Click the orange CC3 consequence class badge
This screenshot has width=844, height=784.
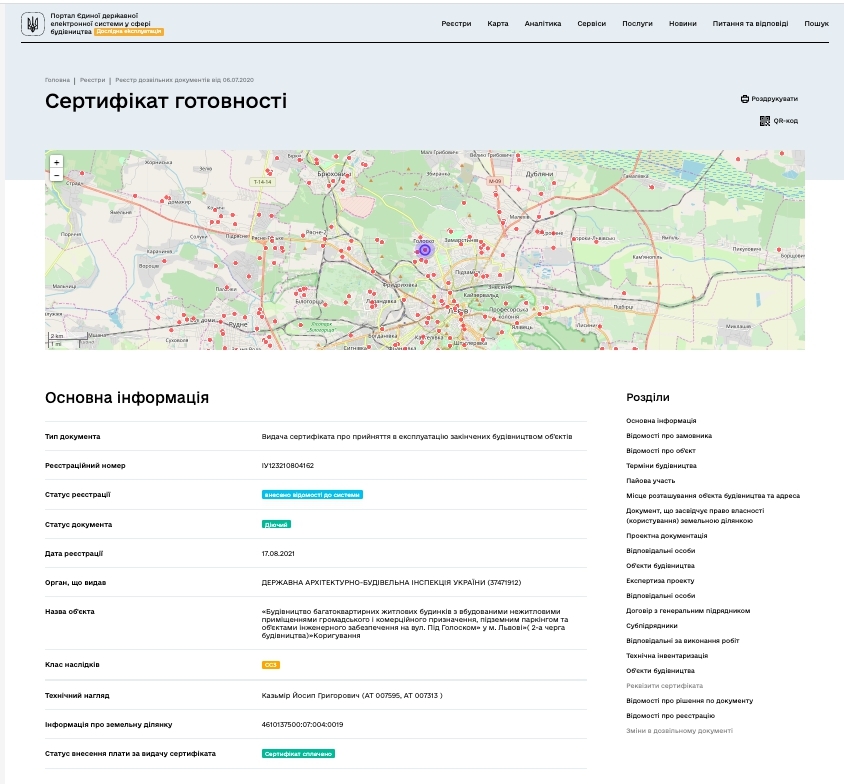pos(271,665)
